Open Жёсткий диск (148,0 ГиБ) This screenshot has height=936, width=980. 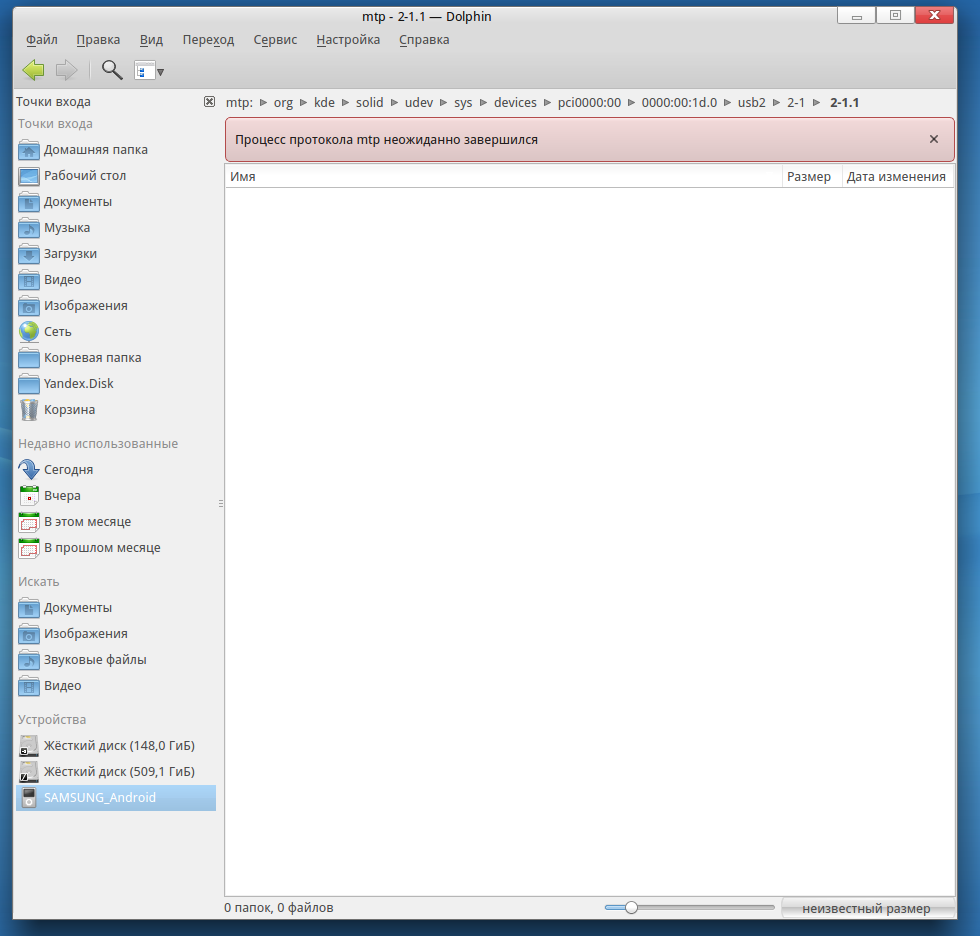(116, 746)
